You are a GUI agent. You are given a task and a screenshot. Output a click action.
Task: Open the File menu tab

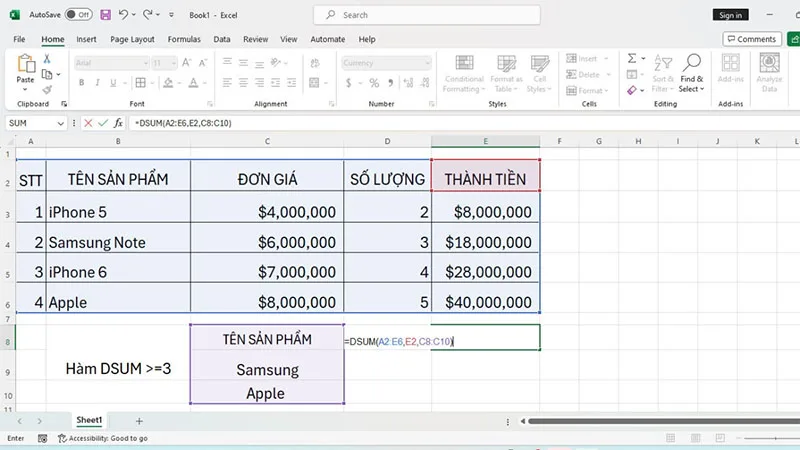(19, 39)
